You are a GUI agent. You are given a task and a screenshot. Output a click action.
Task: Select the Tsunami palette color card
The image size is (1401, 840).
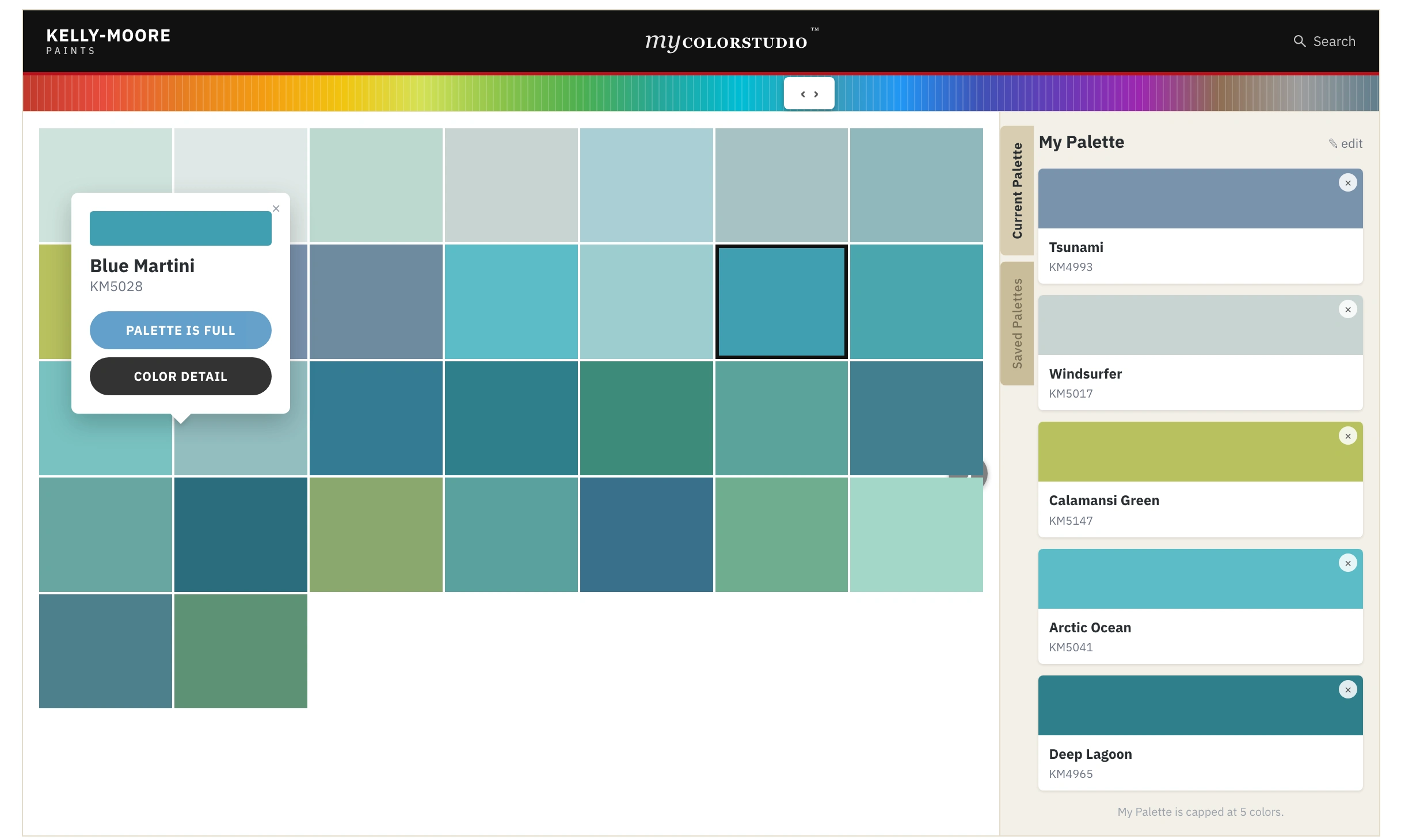pos(1200,226)
